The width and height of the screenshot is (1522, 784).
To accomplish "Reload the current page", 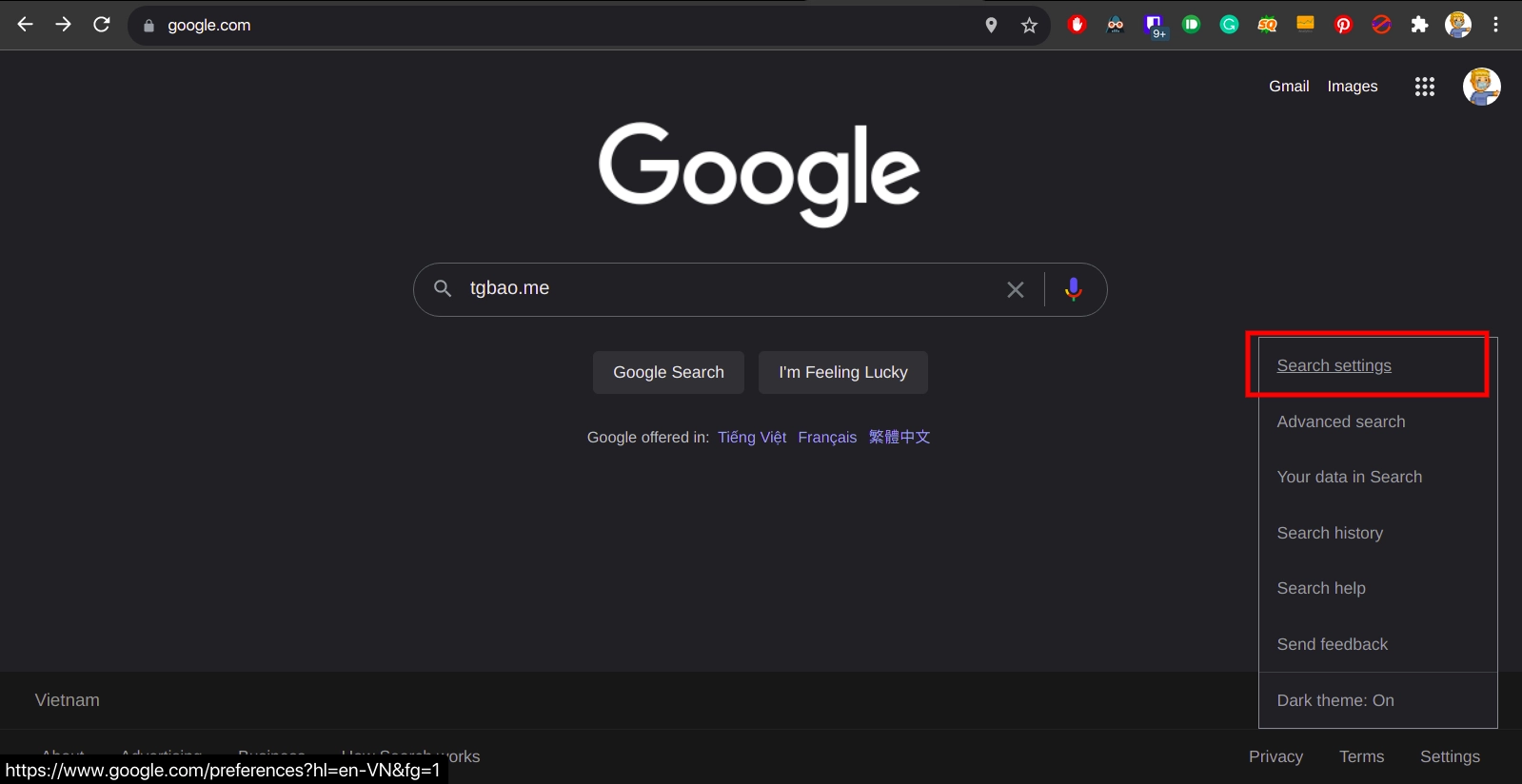I will (x=102, y=25).
